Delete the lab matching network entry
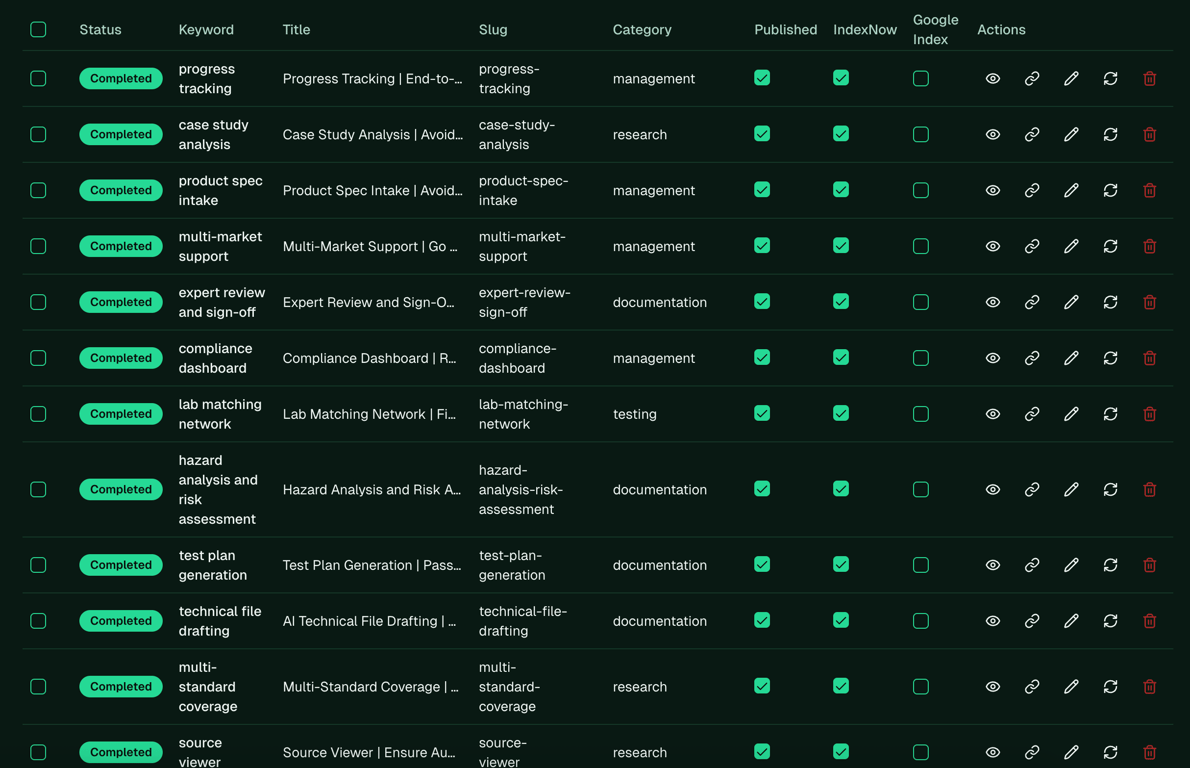Image resolution: width=1190 pixels, height=768 pixels. [x=1150, y=414]
